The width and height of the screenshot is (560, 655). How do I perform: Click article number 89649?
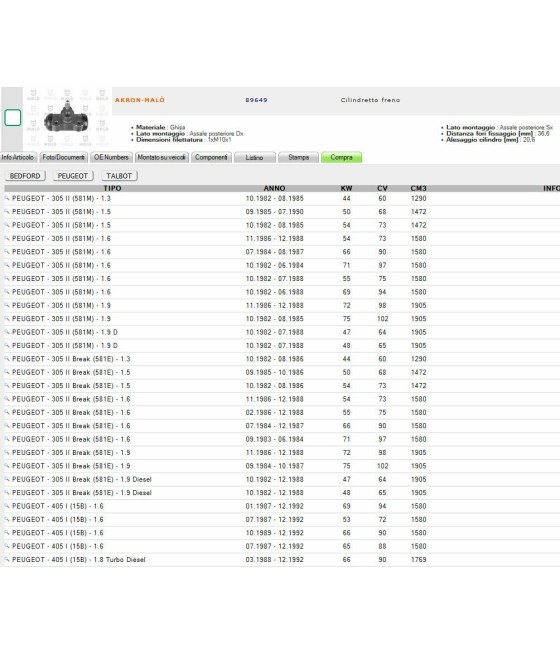256,100
